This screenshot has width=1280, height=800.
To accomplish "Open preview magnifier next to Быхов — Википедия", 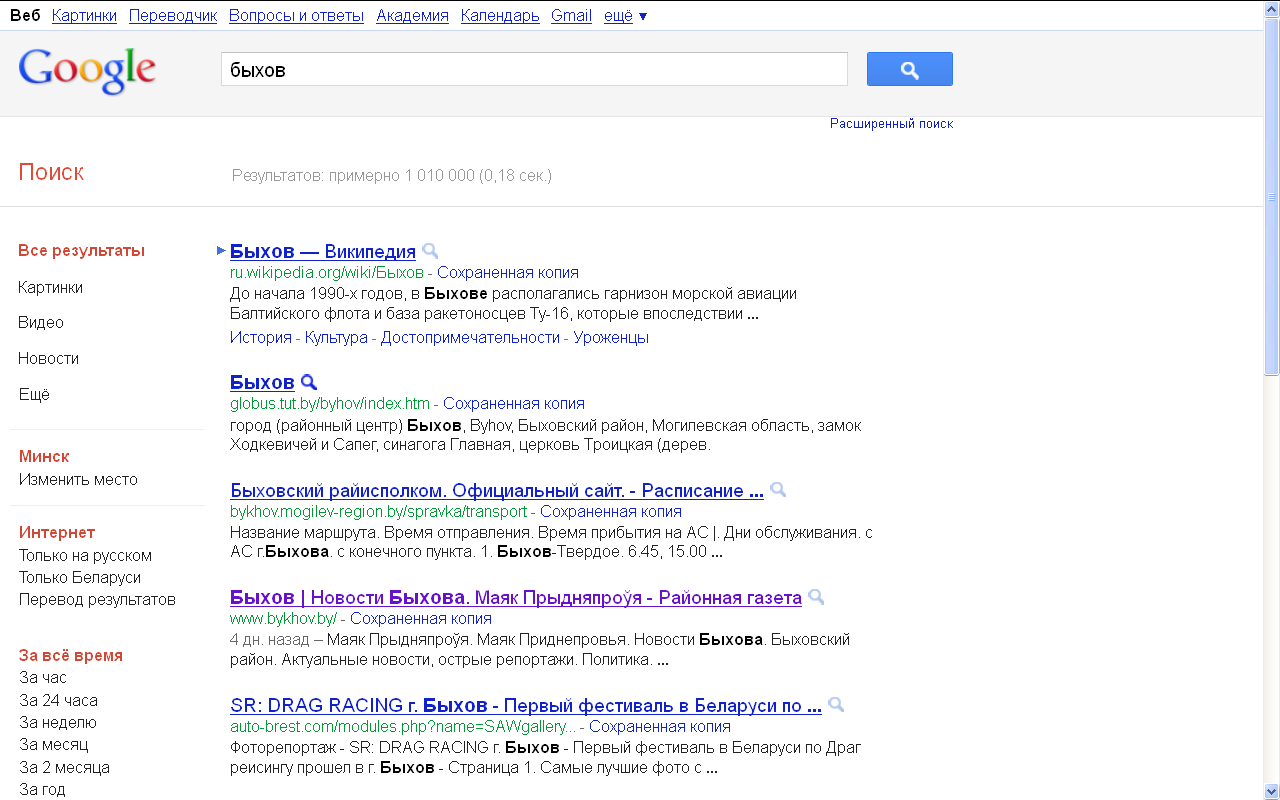I will 430,251.
